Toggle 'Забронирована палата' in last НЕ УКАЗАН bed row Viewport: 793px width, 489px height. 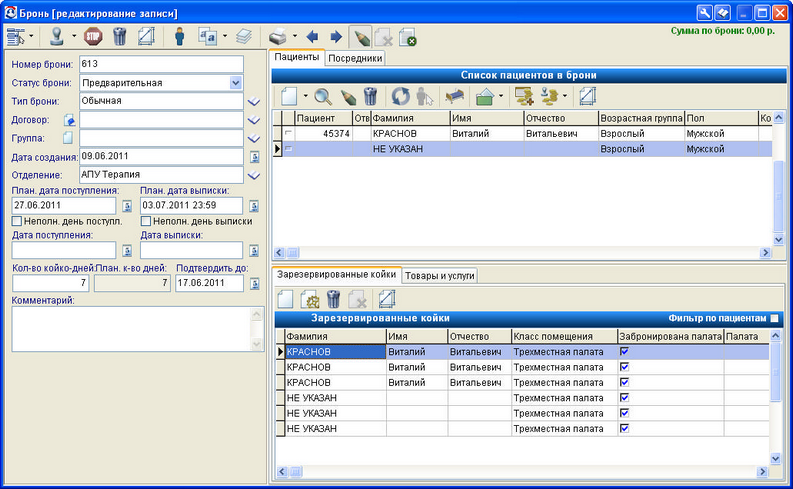click(625, 428)
